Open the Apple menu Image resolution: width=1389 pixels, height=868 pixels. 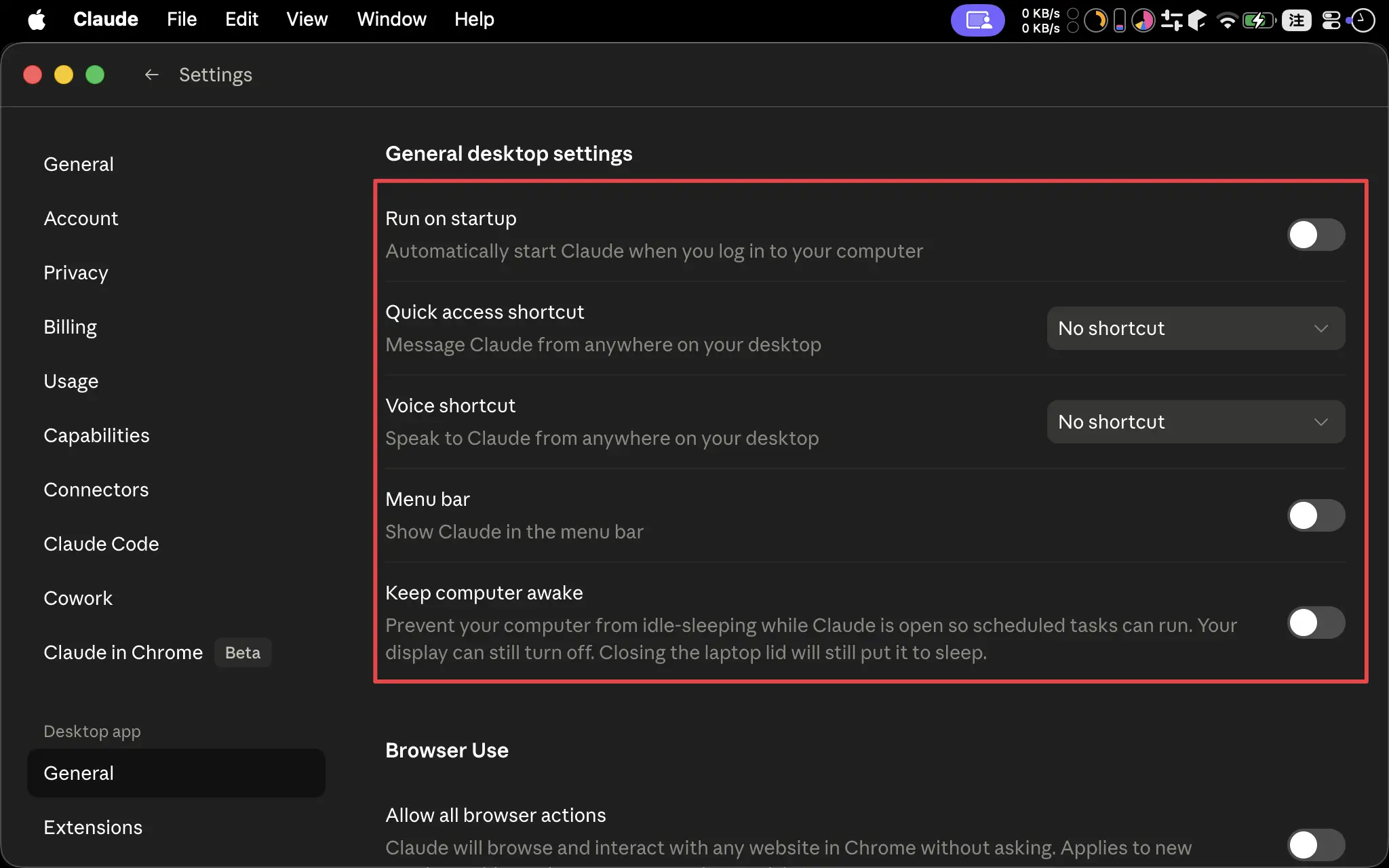coord(37,20)
